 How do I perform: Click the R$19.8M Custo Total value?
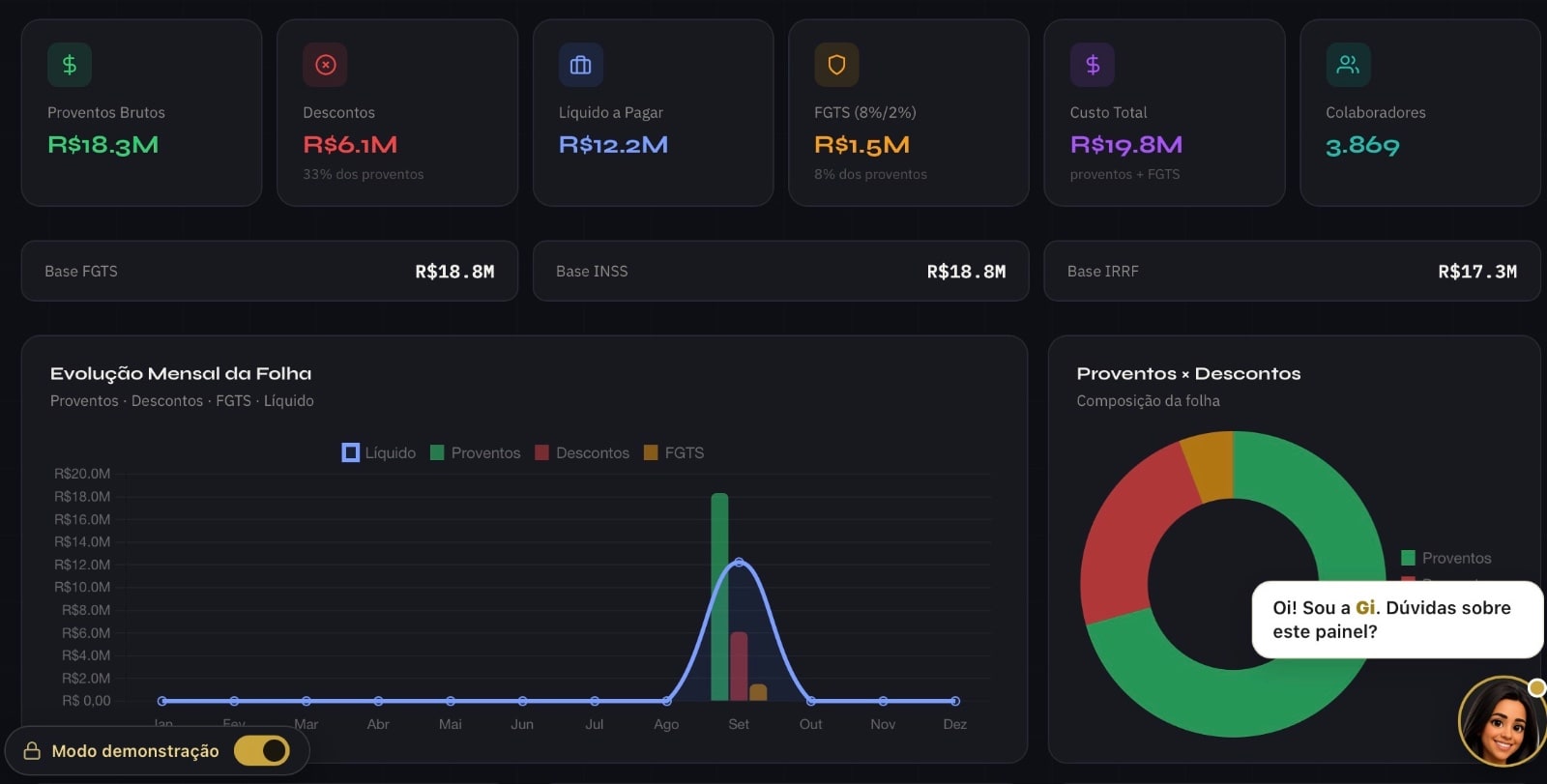pos(1126,145)
